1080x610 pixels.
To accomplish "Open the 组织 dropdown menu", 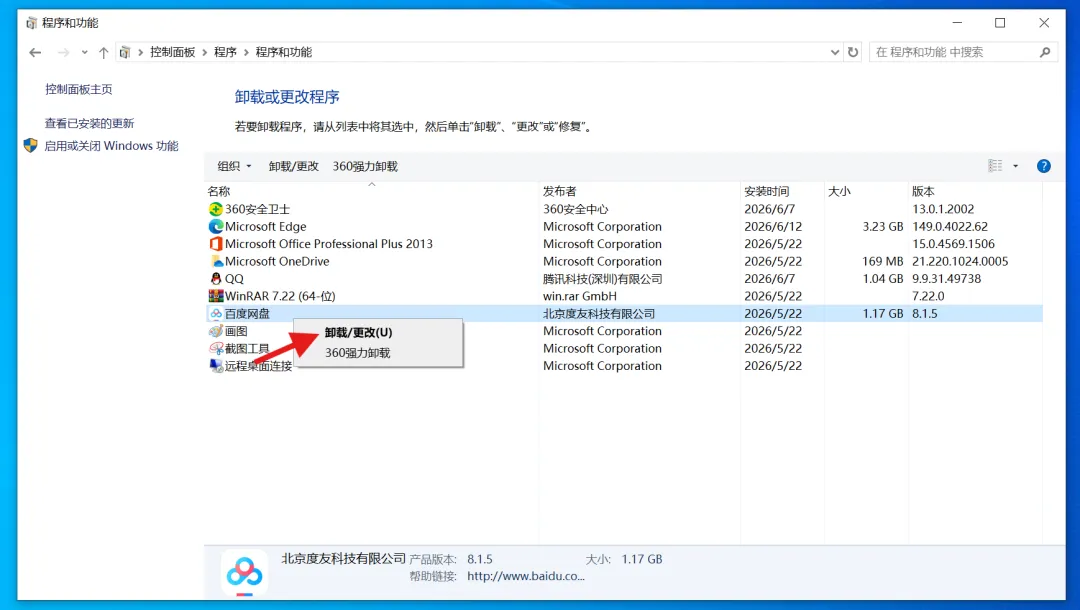I will 234,166.
